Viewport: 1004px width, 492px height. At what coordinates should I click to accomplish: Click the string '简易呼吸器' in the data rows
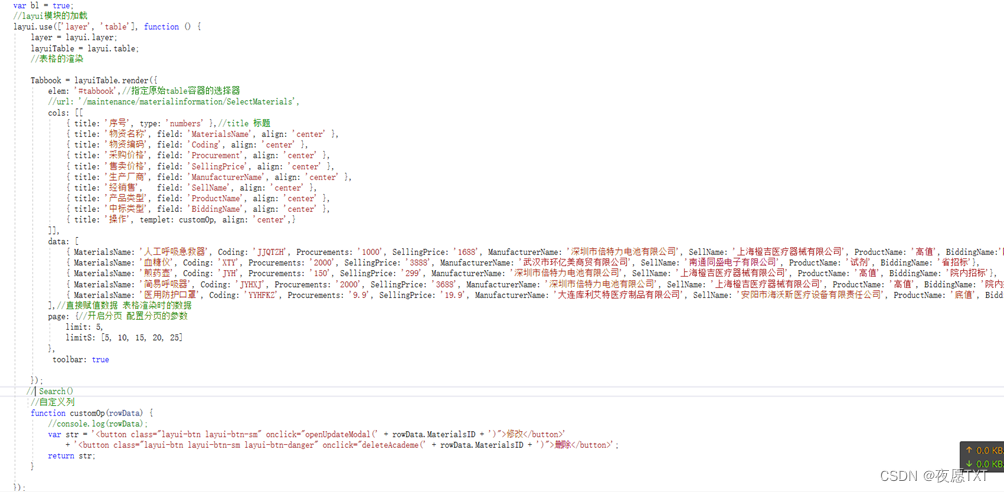tap(166, 284)
